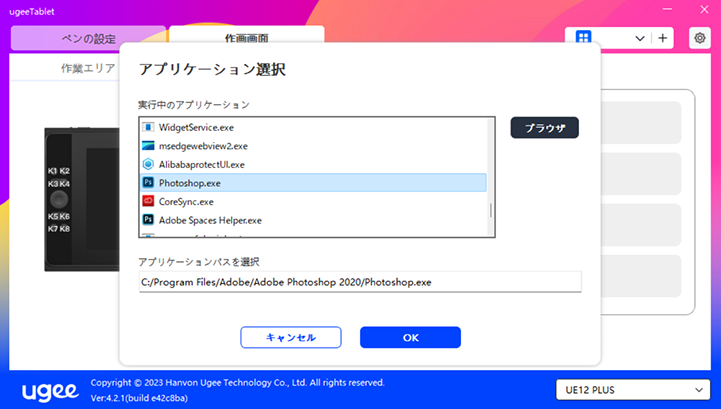This screenshot has width=721, height=409.
Task: Open the UE12 PLUS device dropdown
Action: tap(631, 389)
